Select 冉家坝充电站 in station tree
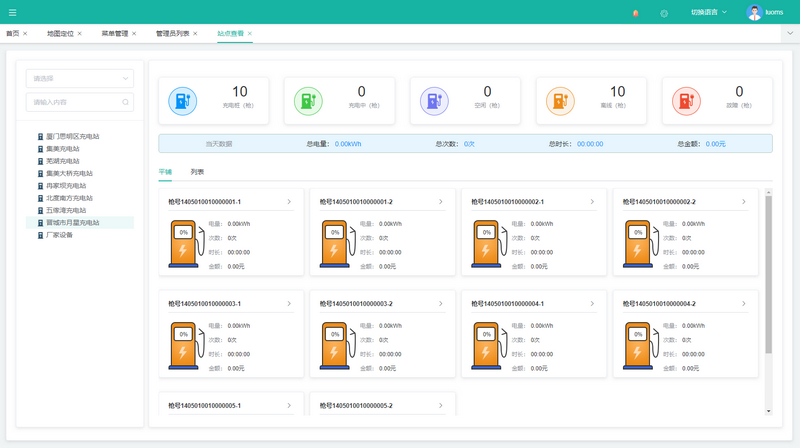 pos(66,186)
